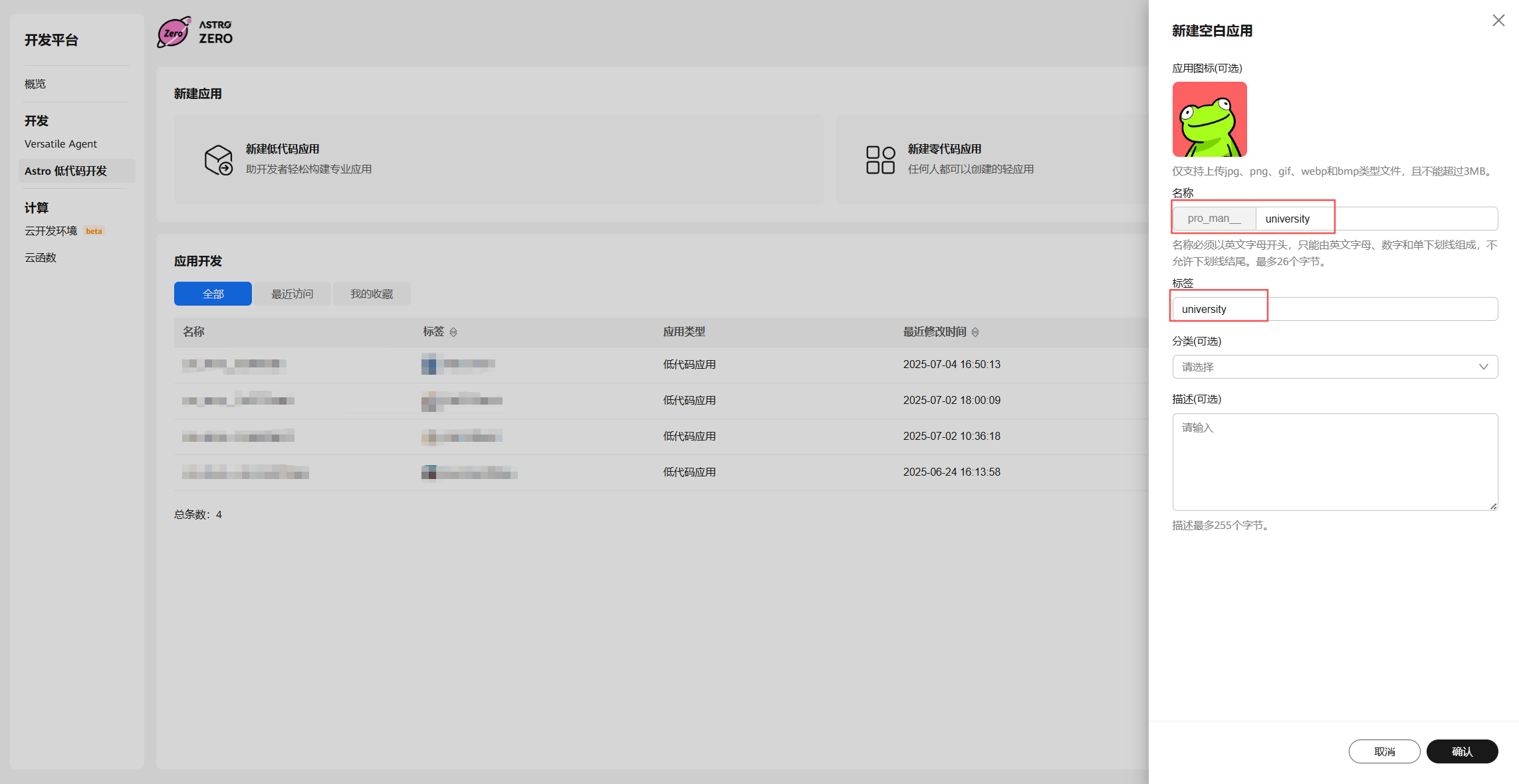Screen dimensions: 1519x784
Task: Open 云开发环境 beta menu item
Action: click(x=51, y=231)
